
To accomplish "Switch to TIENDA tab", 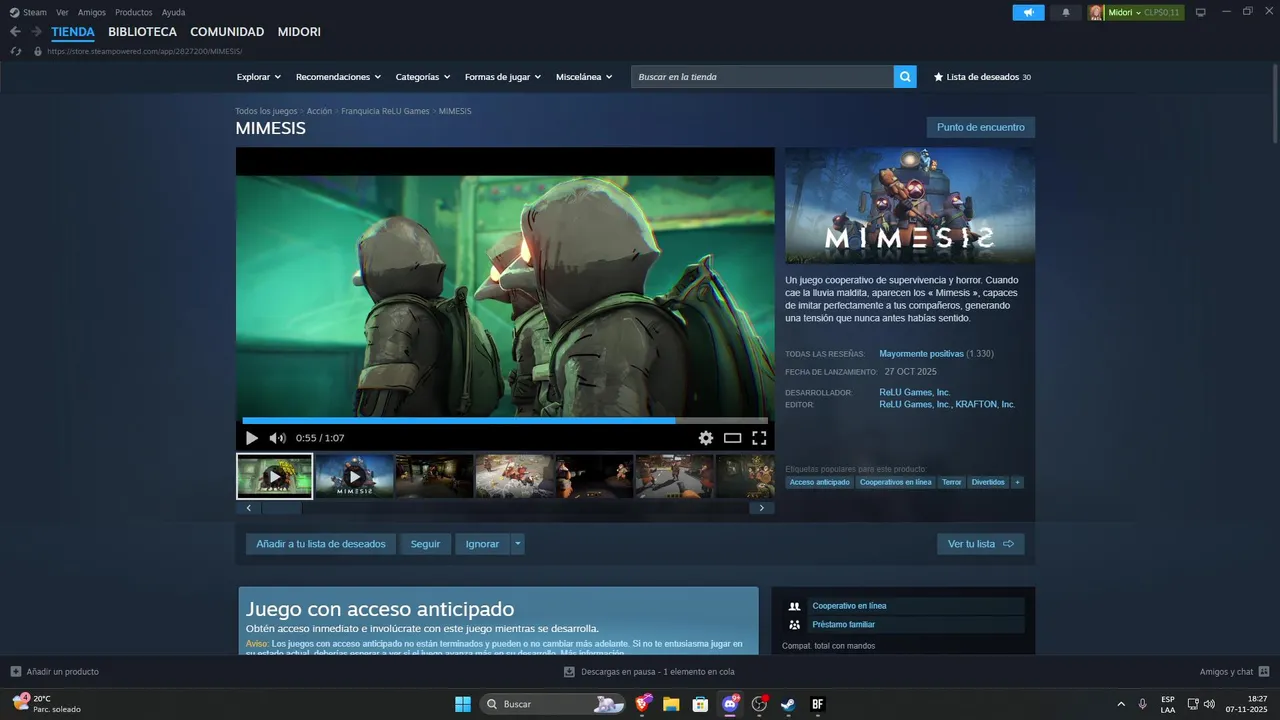I will click(73, 32).
